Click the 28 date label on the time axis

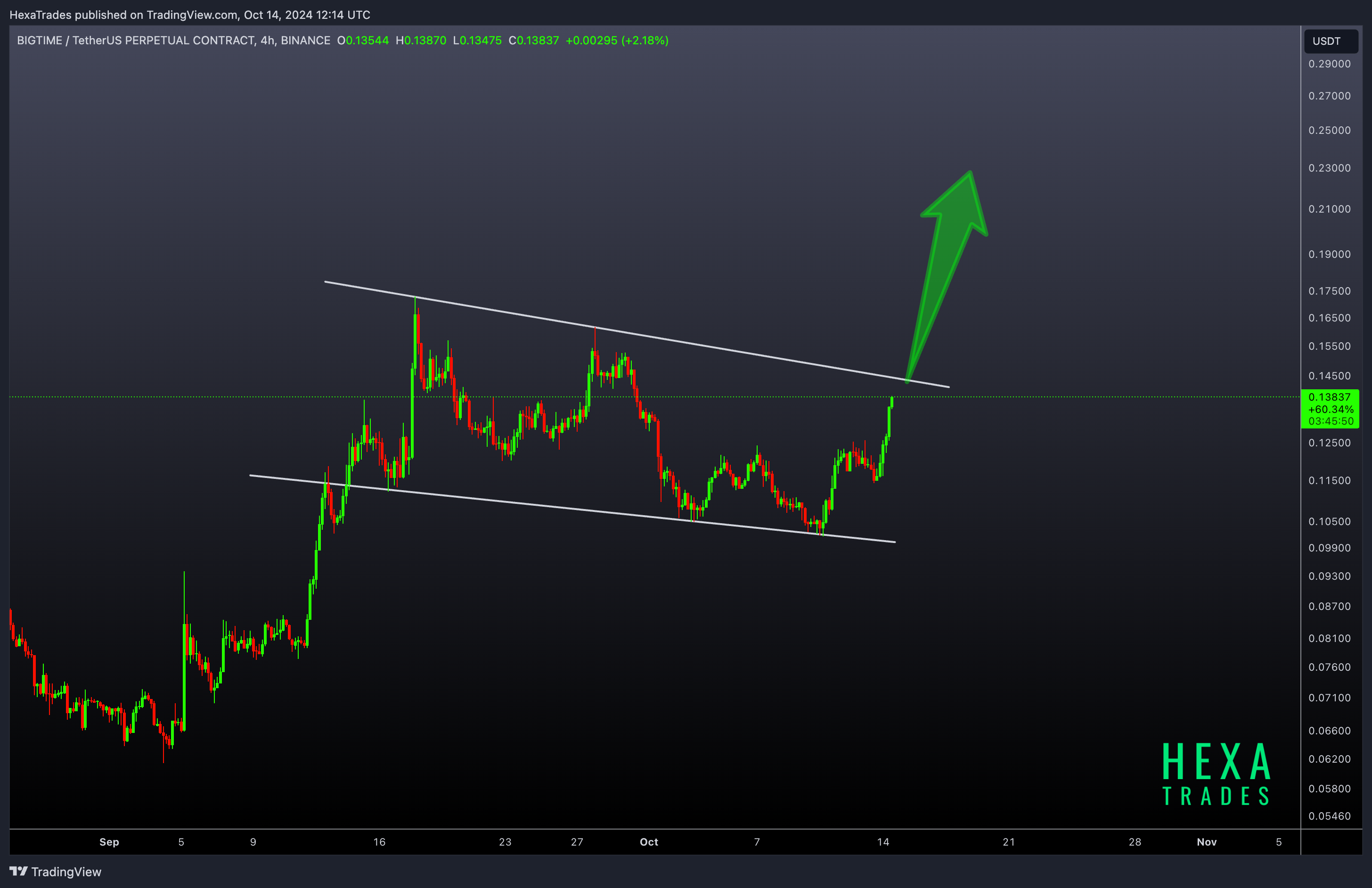click(1135, 842)
